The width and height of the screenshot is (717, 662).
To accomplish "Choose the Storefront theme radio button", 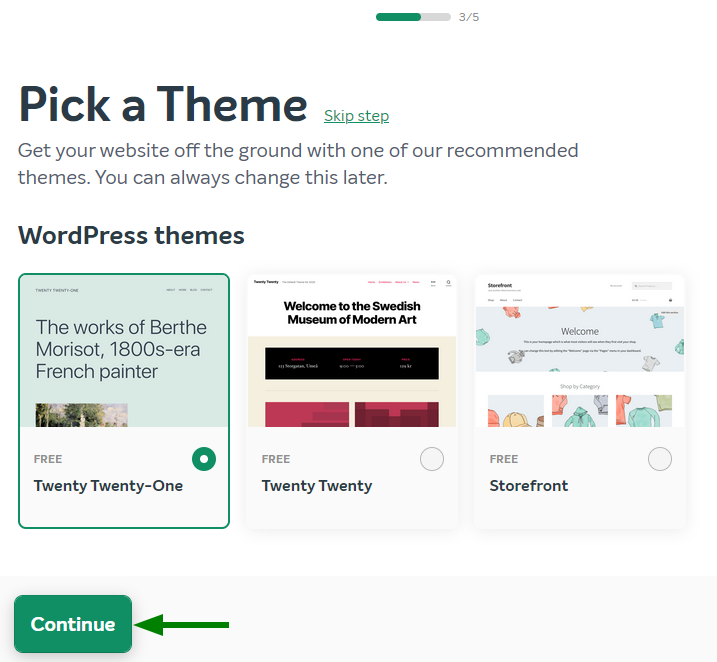I will 660,459.
